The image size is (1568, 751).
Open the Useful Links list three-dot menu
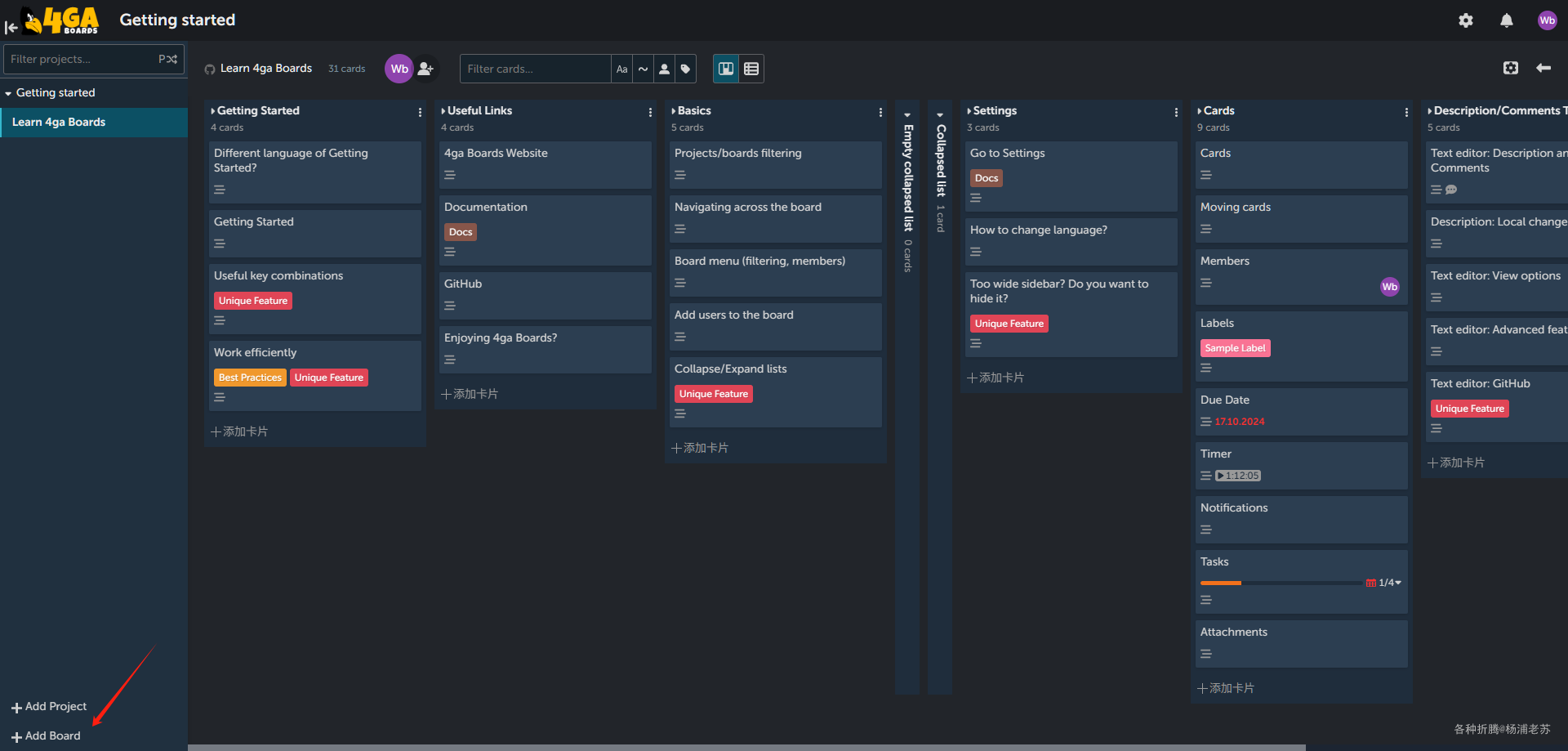[650, 113]
